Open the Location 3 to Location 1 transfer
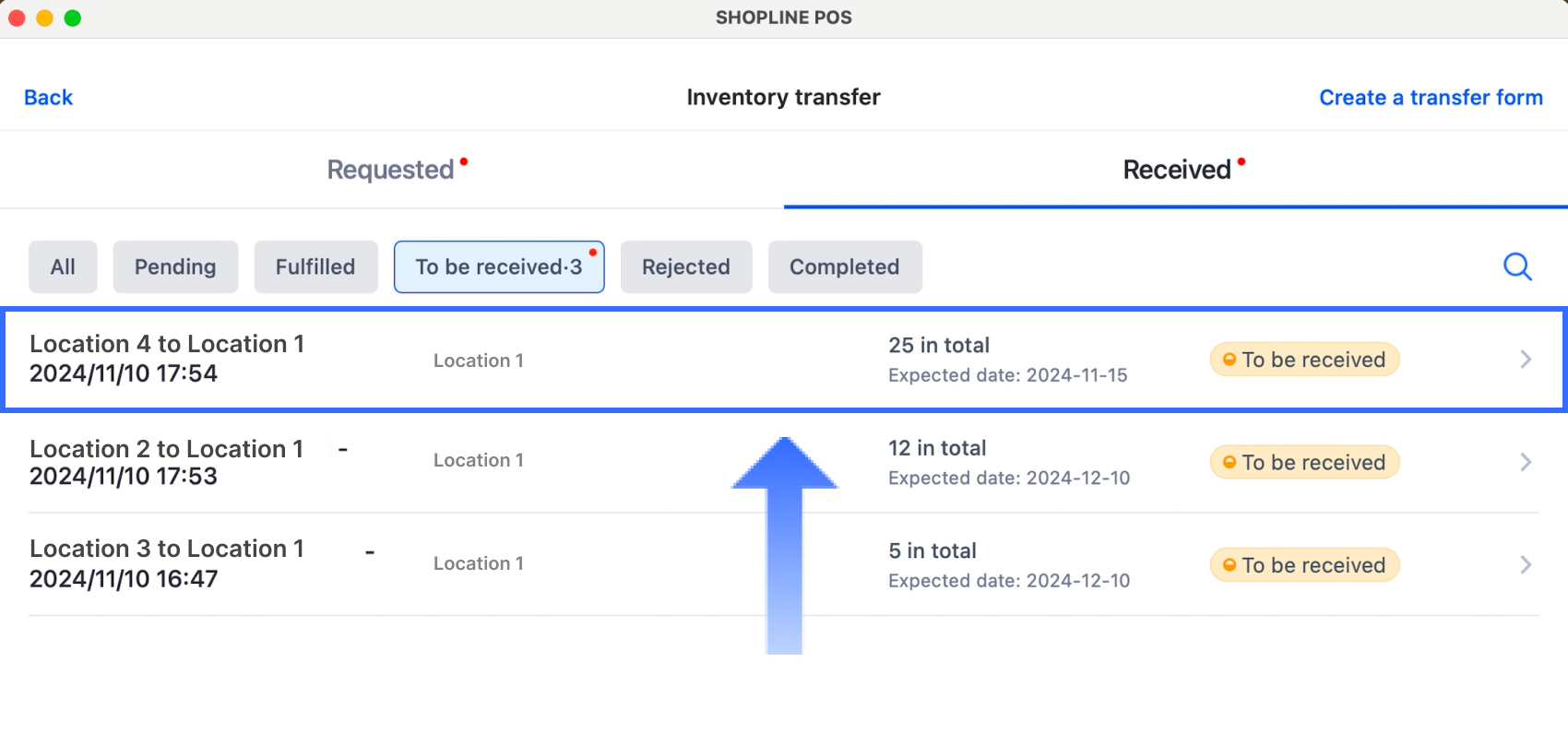 (167, 563)
